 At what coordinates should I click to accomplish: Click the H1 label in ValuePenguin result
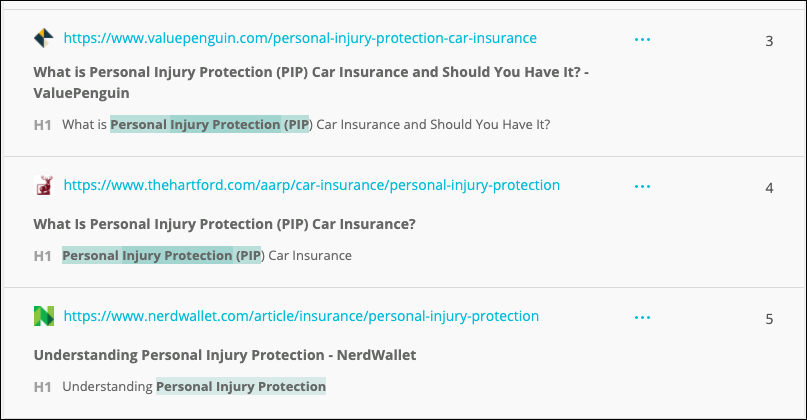pos(42,125)
